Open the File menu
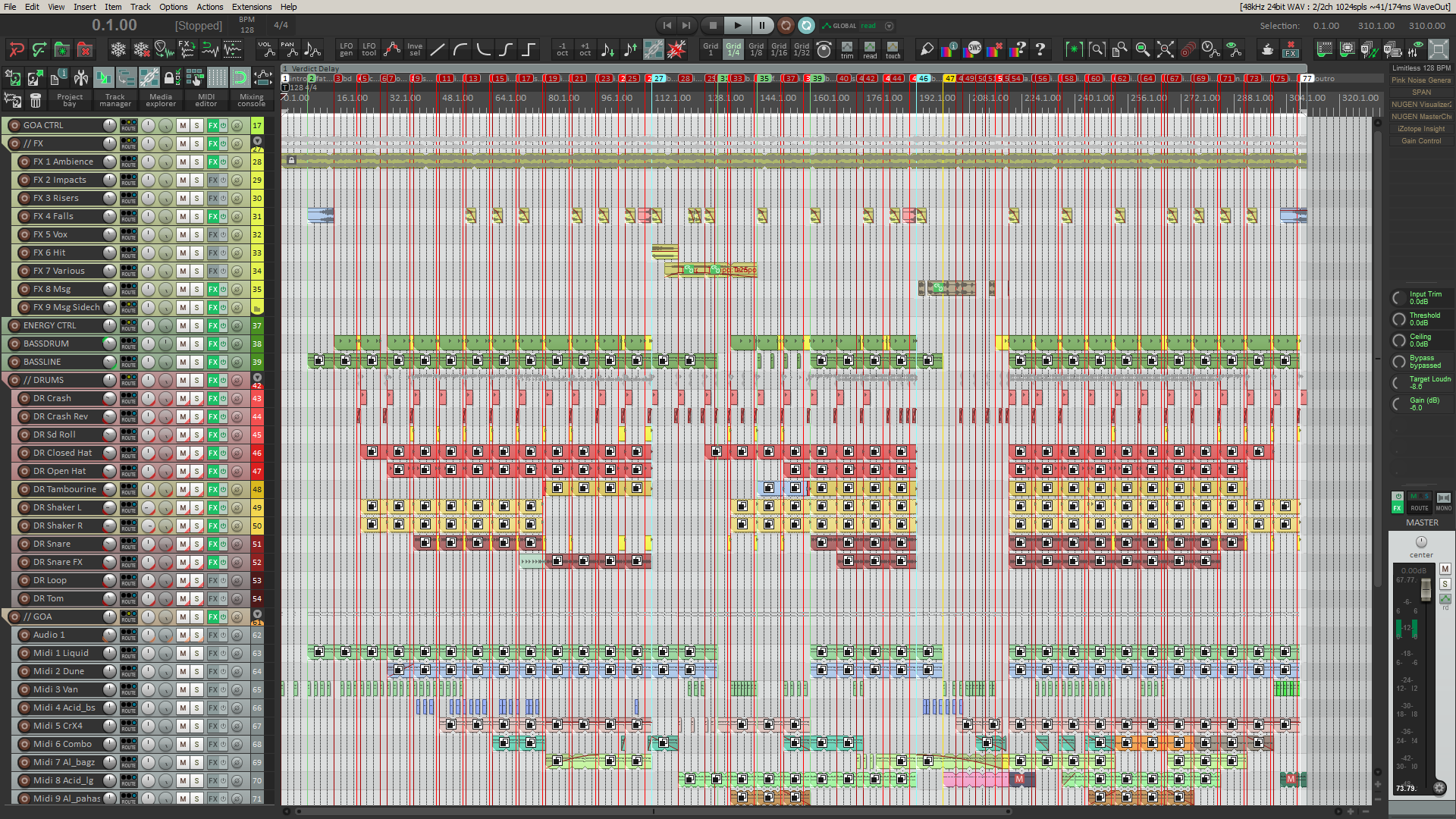 (10, 7)
